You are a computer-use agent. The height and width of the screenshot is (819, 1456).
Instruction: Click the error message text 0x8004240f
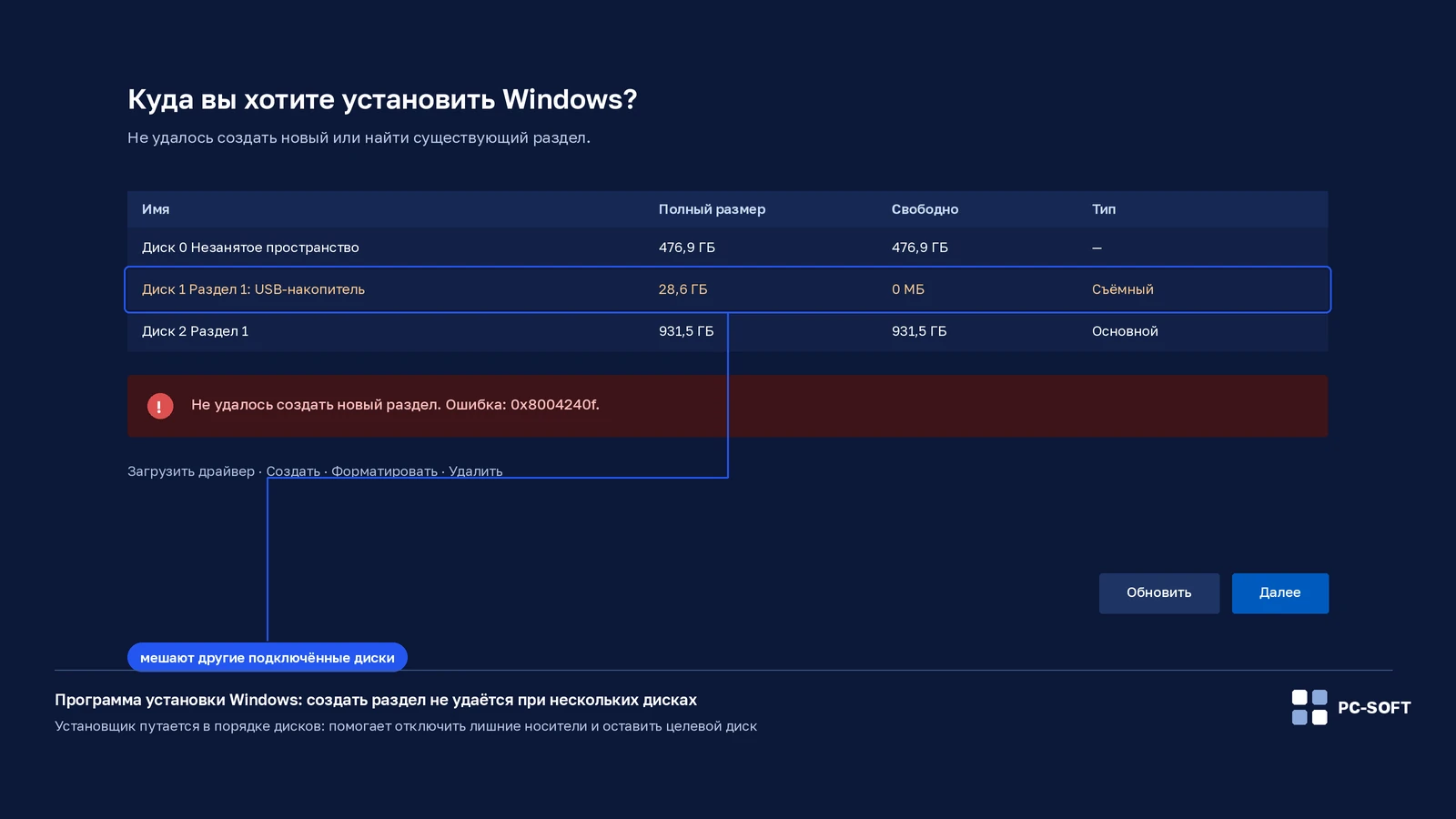pos(554,405)
